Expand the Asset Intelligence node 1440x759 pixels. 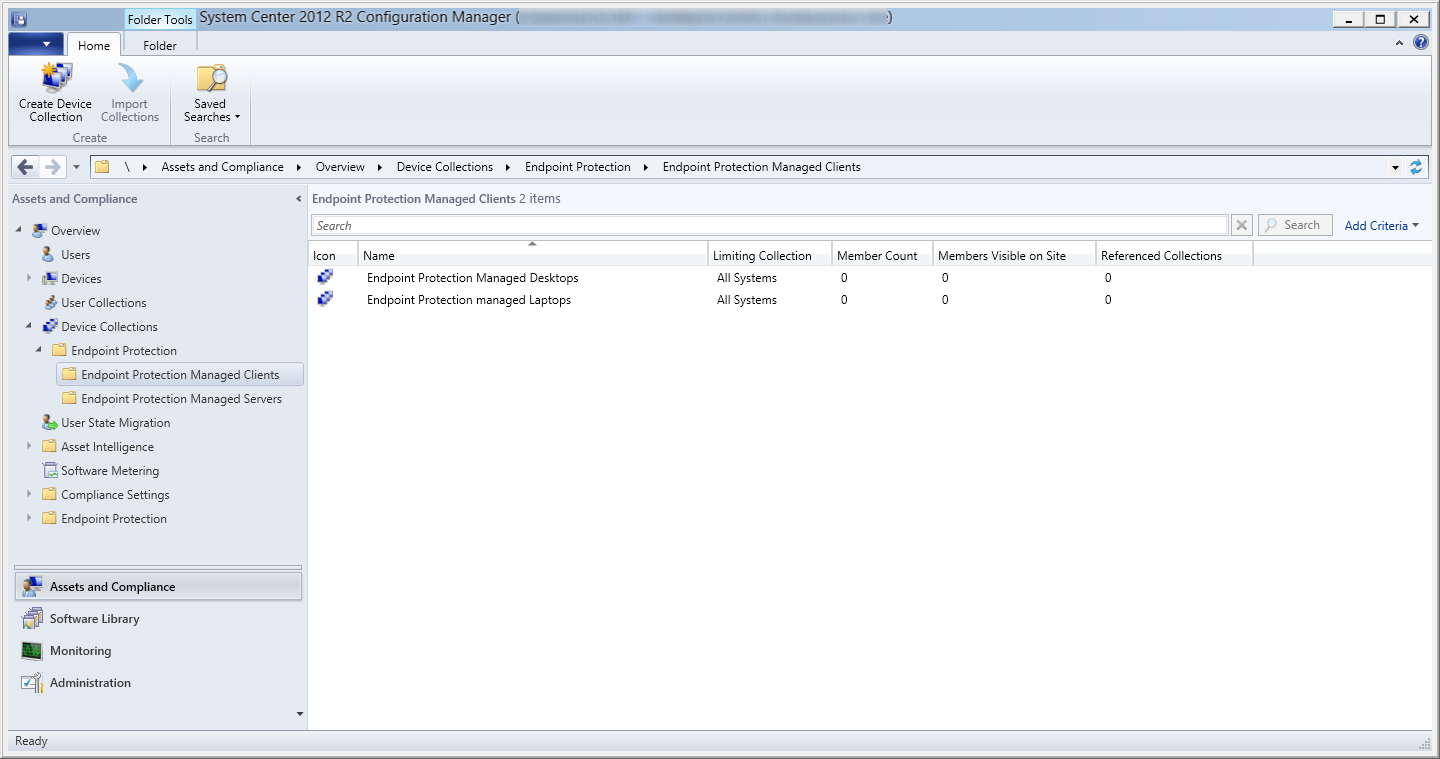point(29,446)
